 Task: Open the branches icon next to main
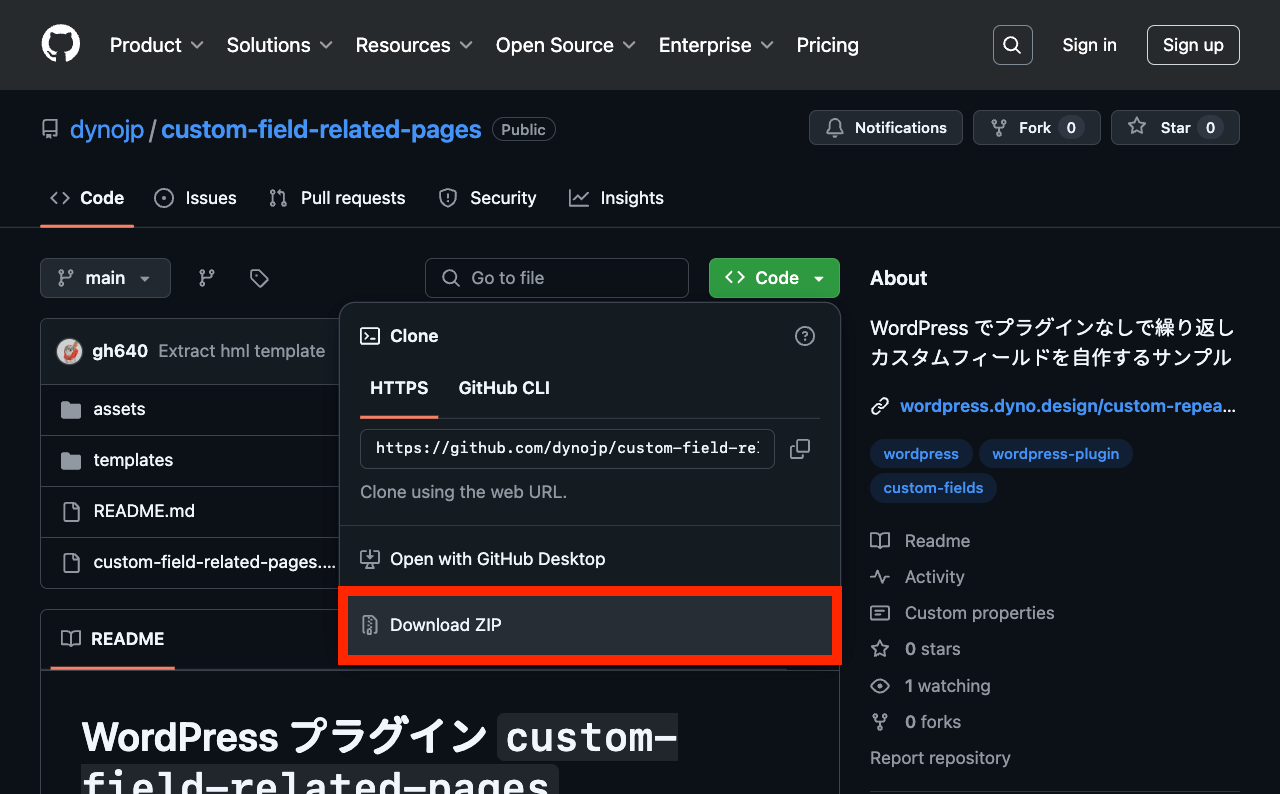pyautogui.click(x=207, y=278)
